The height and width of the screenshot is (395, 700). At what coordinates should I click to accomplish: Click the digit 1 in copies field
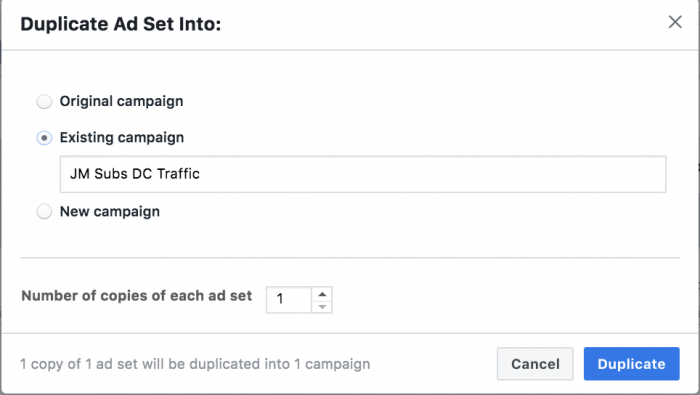[280, 299]
